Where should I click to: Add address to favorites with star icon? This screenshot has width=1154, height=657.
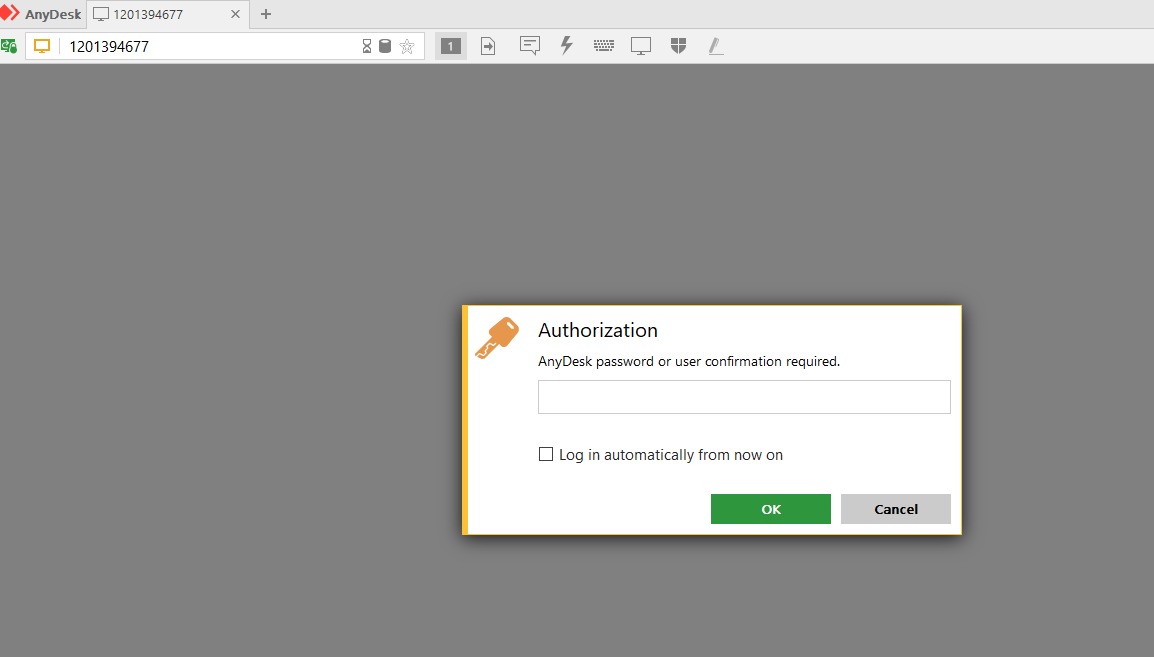407,46
